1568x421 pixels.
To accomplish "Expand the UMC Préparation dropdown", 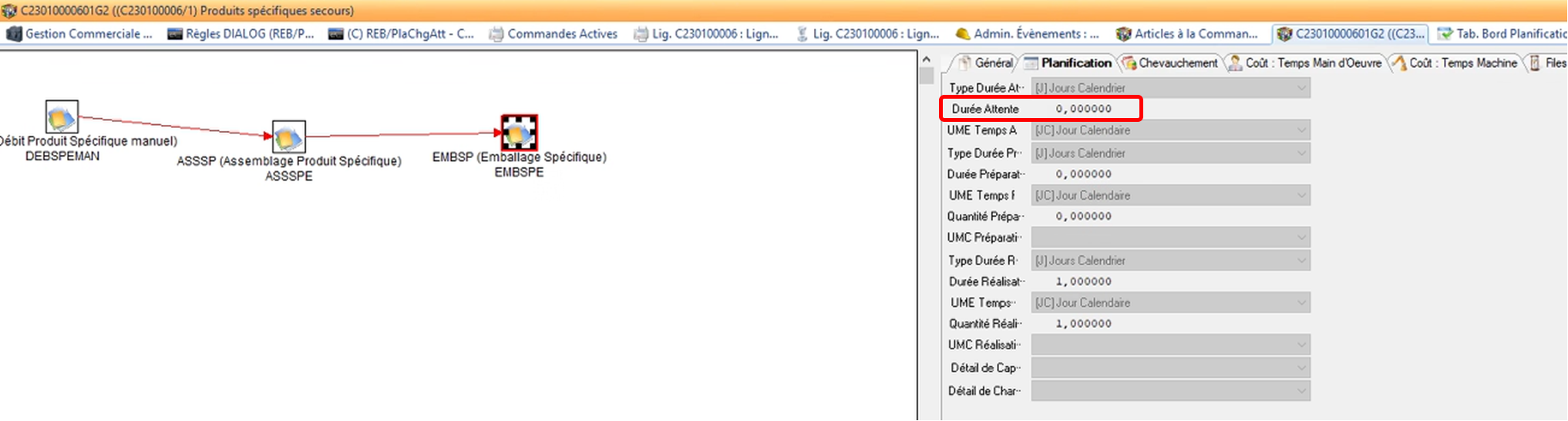I will [x=1301, y=237].
